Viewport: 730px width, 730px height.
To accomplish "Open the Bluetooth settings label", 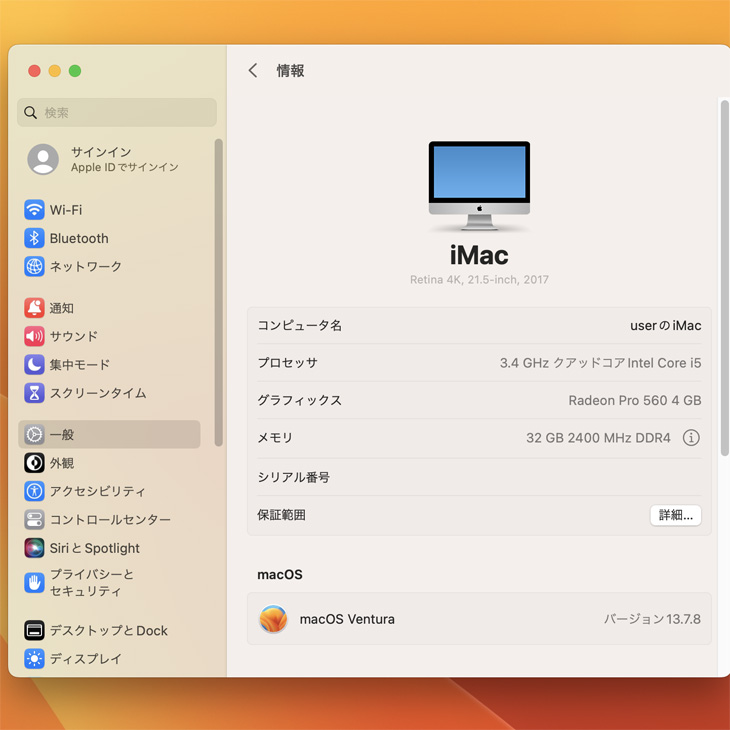I will [x=79, y=238].
